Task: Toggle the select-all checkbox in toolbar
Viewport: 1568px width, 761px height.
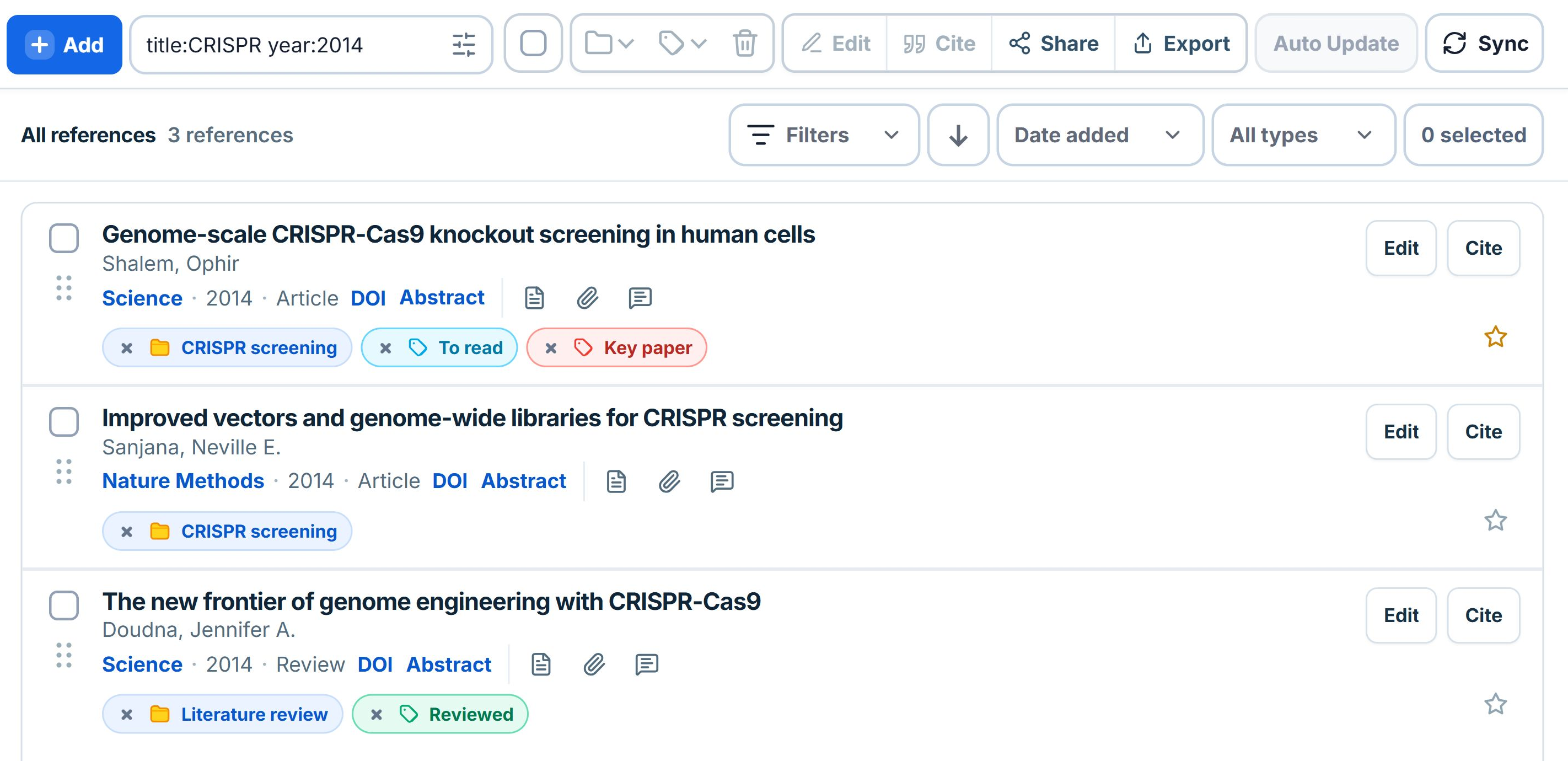Action: click(533, 44)
